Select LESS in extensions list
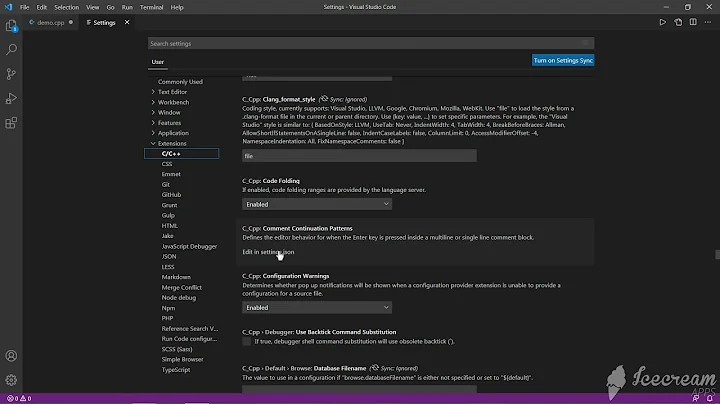This screenshot has height=404, width=720. 168,267
